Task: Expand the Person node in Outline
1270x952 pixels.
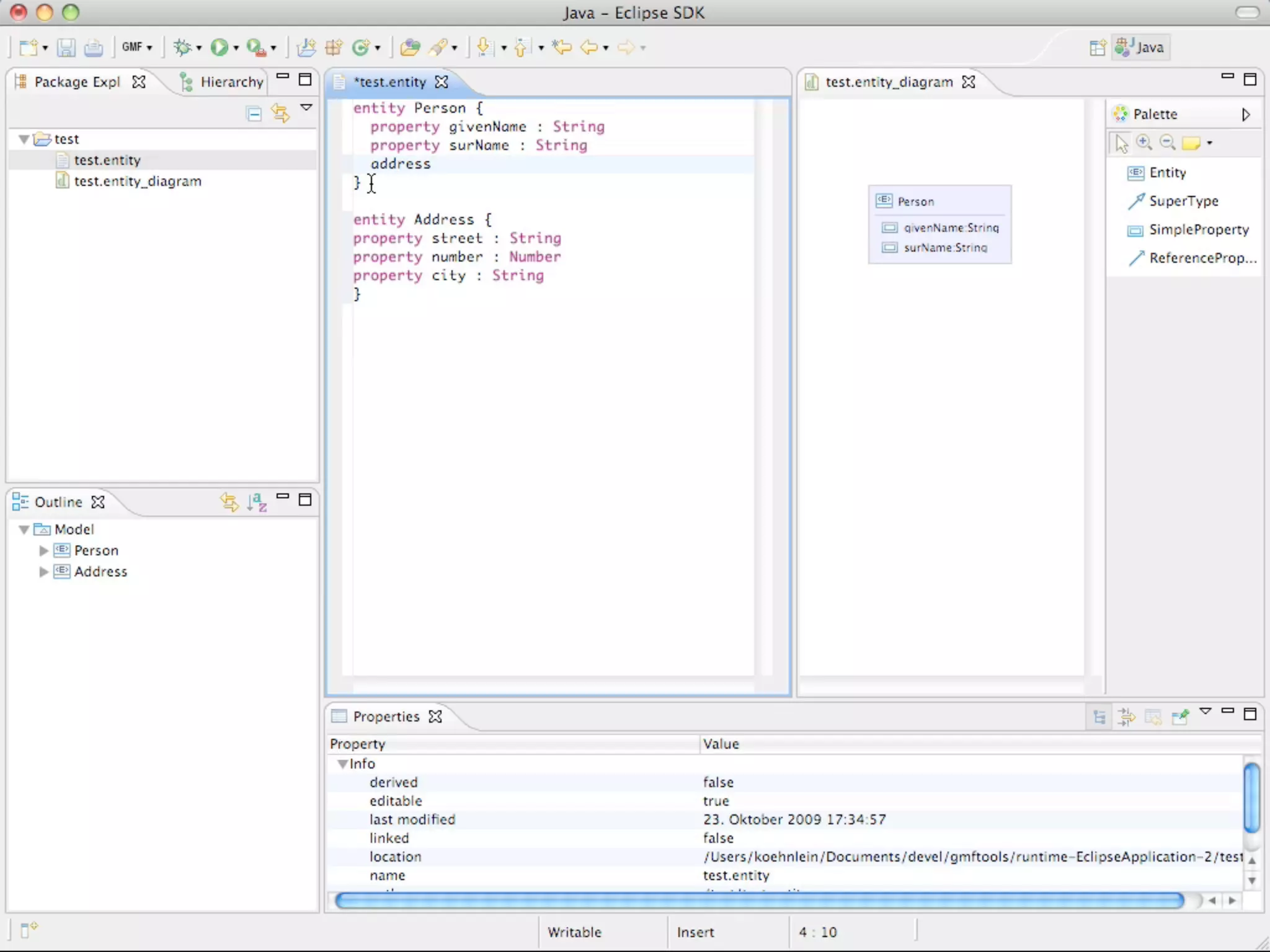Action: pos(43,550)
